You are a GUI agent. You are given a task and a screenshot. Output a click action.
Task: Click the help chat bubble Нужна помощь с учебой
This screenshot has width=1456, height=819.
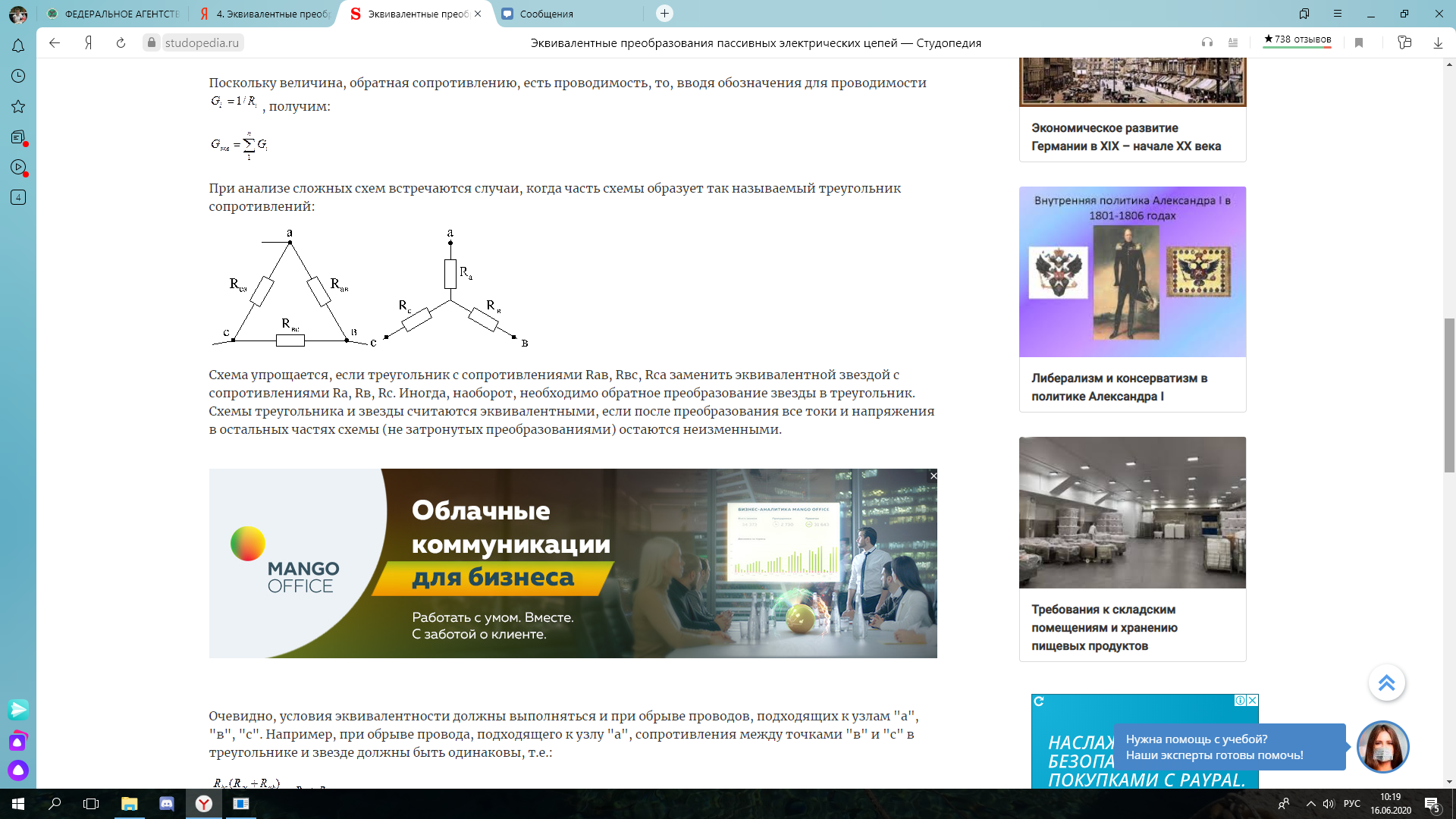[x=1229, y=747]
